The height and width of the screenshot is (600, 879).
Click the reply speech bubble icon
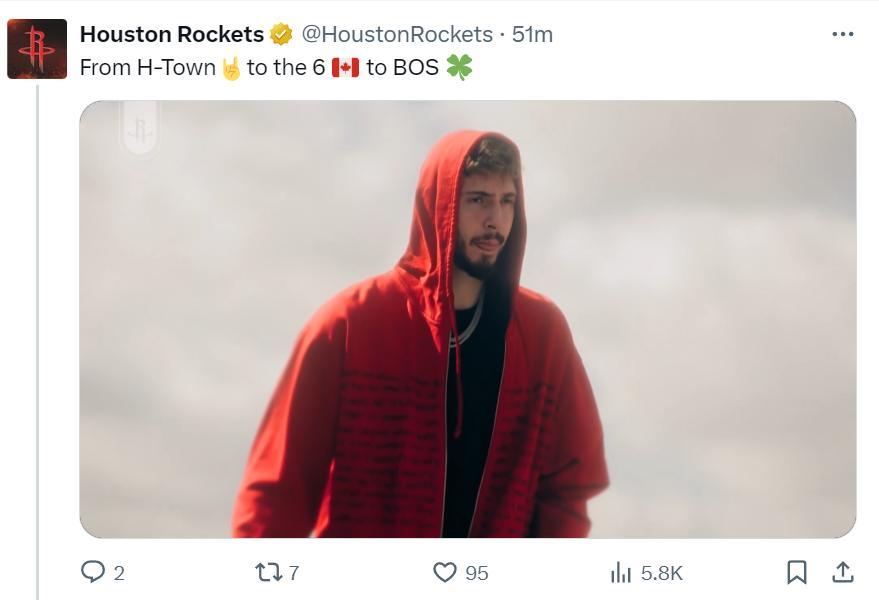click(x=93, y=572)
